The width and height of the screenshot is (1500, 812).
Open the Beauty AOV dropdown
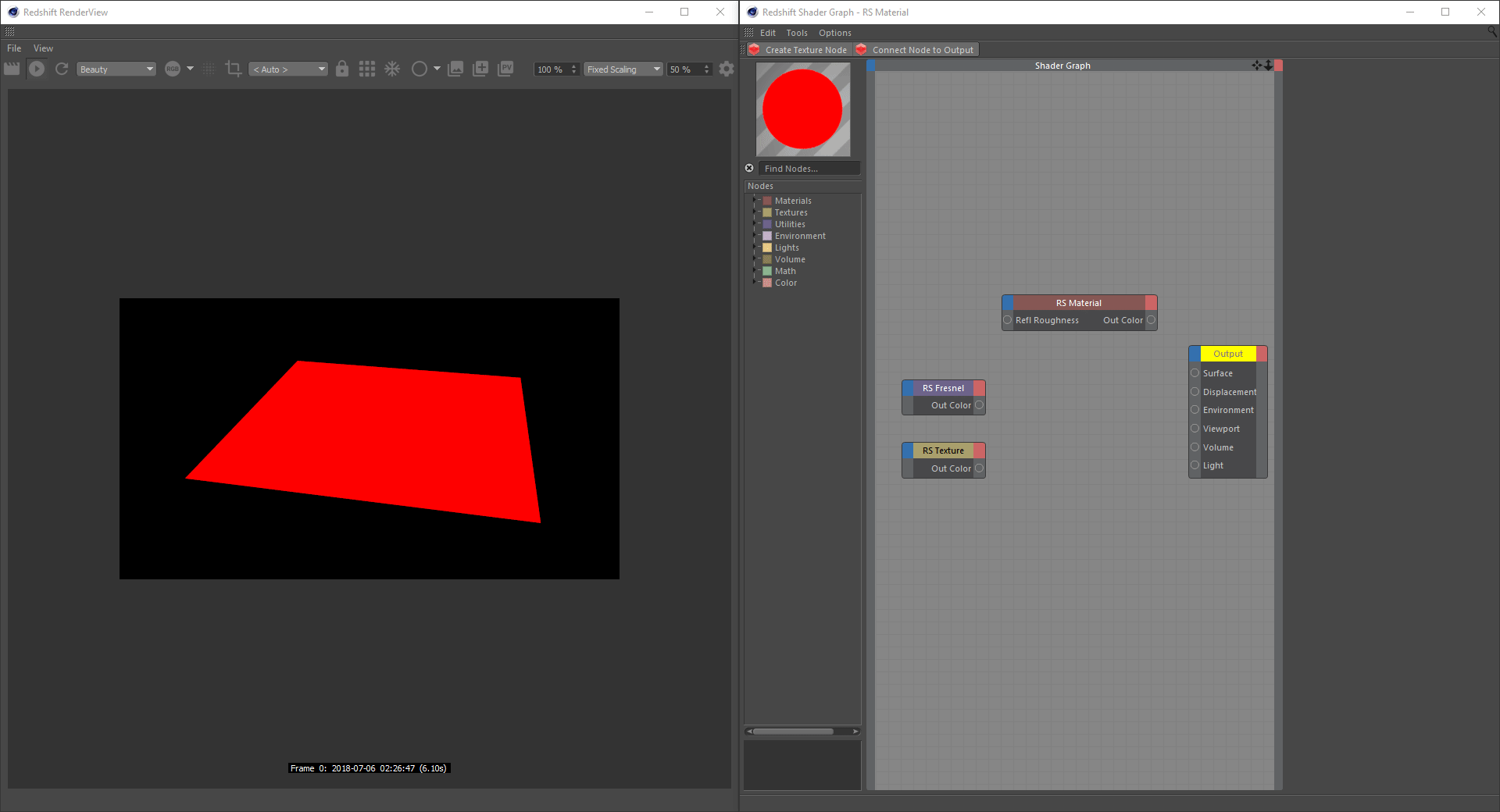click(116, 69)
